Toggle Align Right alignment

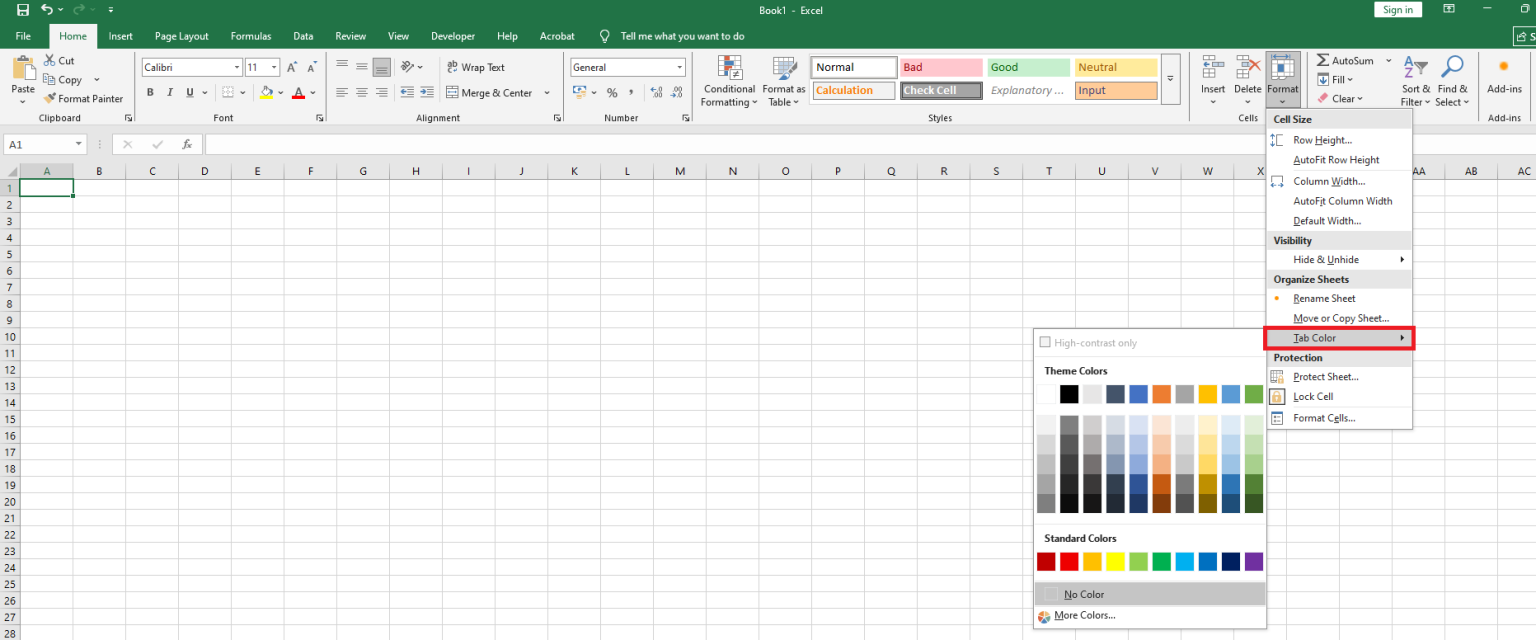click(x=381, y=93)
